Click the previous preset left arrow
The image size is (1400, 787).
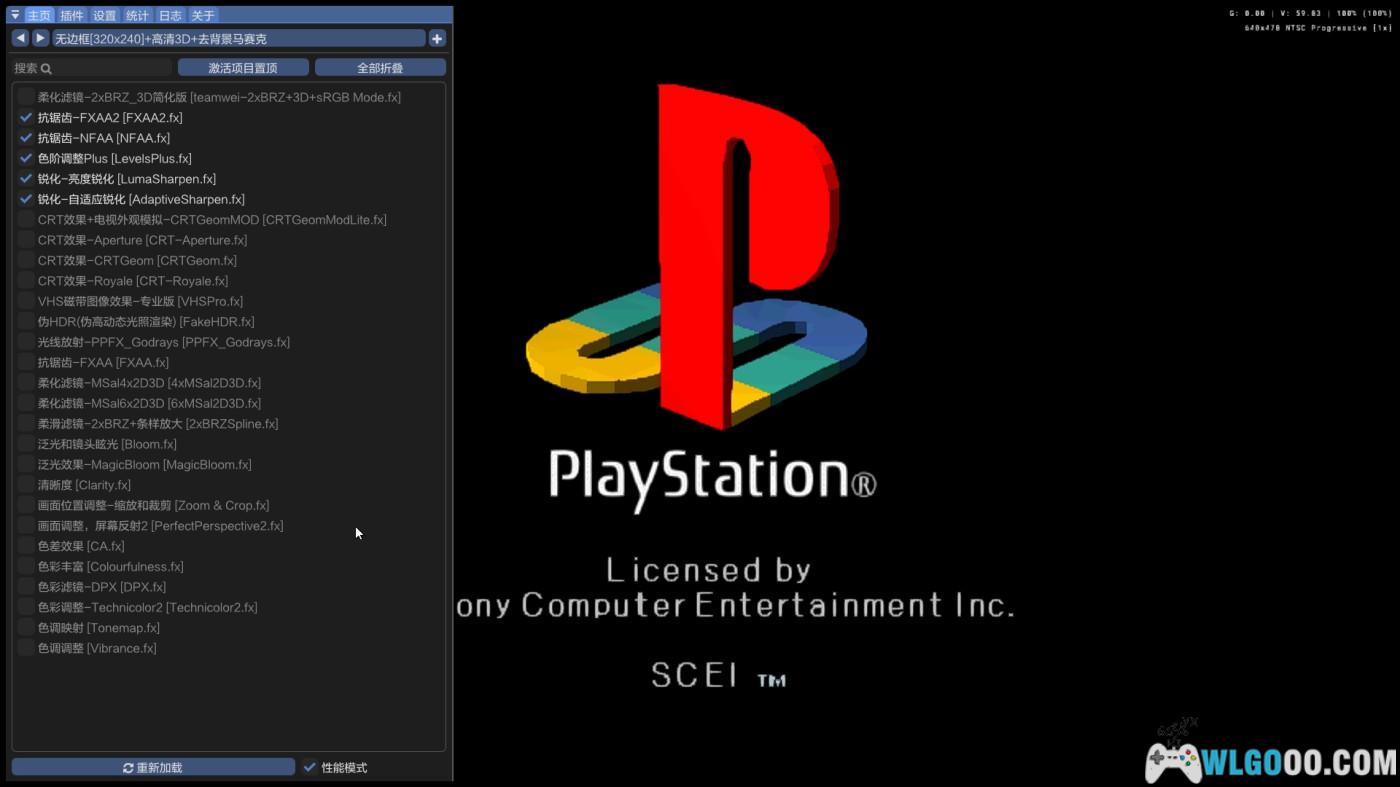pyautogui.click(x=20, y=38)
